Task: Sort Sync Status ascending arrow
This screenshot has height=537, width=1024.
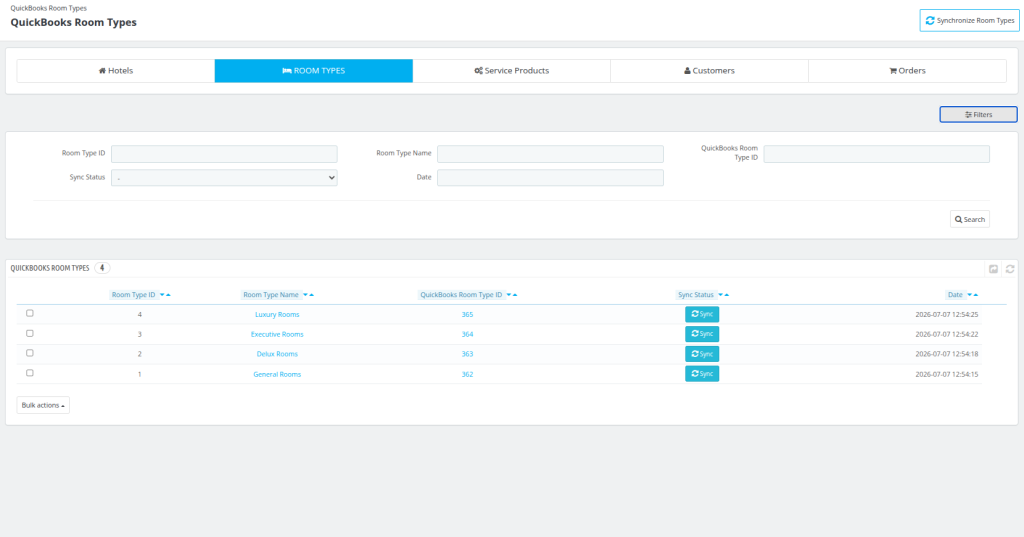Action: tap(727, 295)
